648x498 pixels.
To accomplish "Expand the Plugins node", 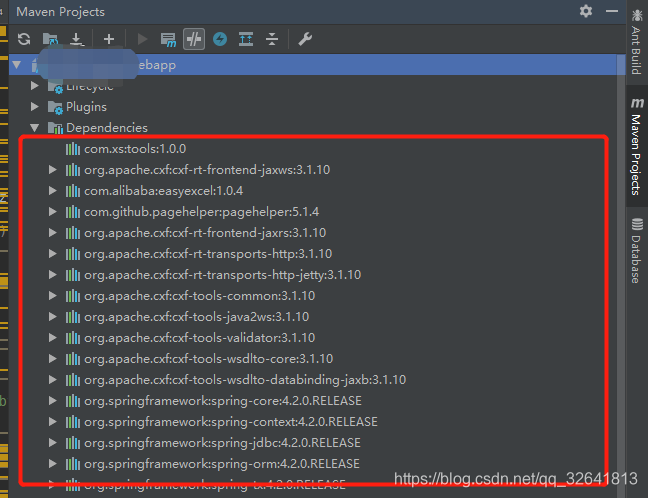I will point(35,107).
